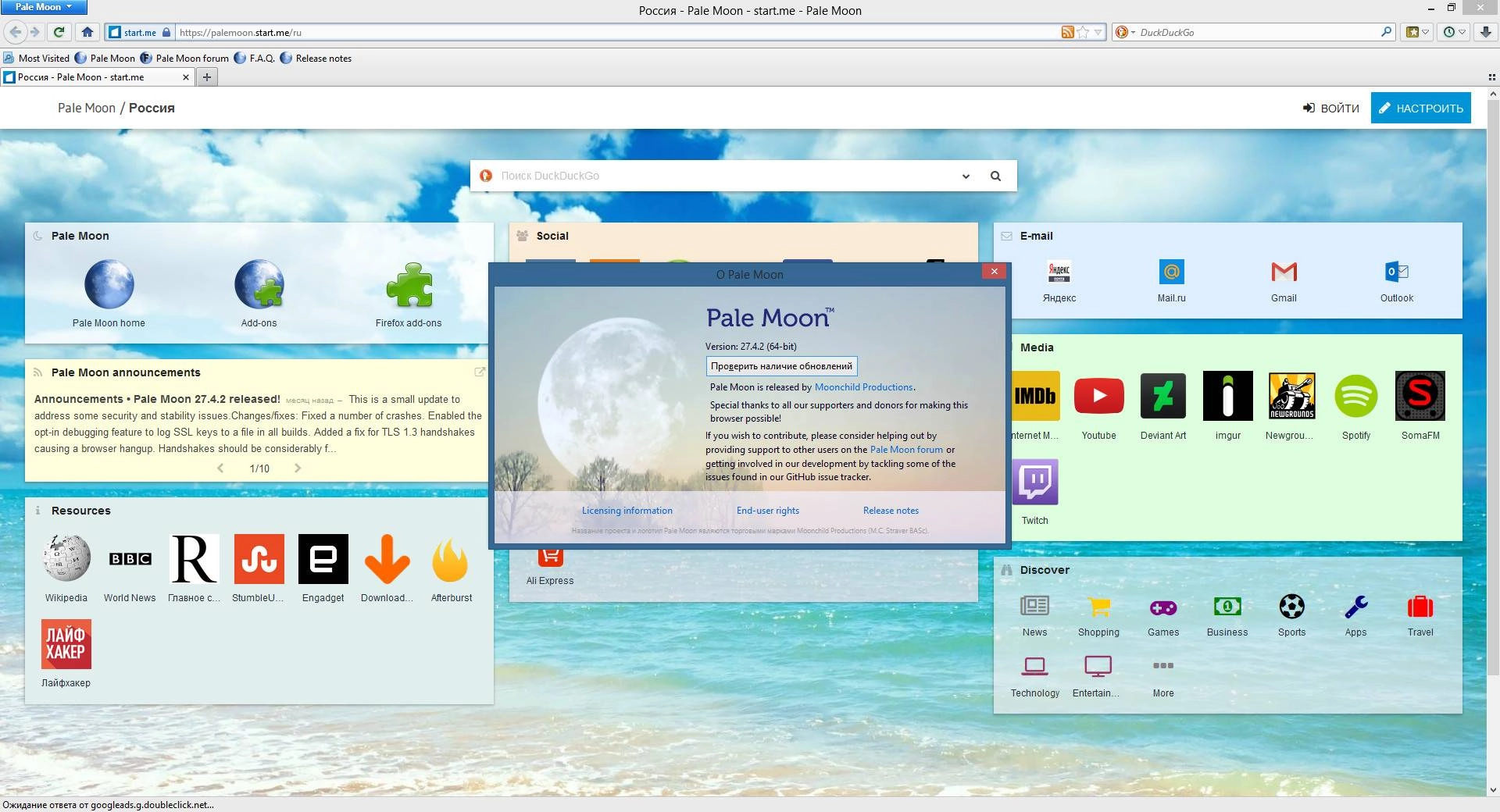This screenshot has width=1500, height=812.
Task: Open the Download orange arrow icon
Action: tap(387, 558)
